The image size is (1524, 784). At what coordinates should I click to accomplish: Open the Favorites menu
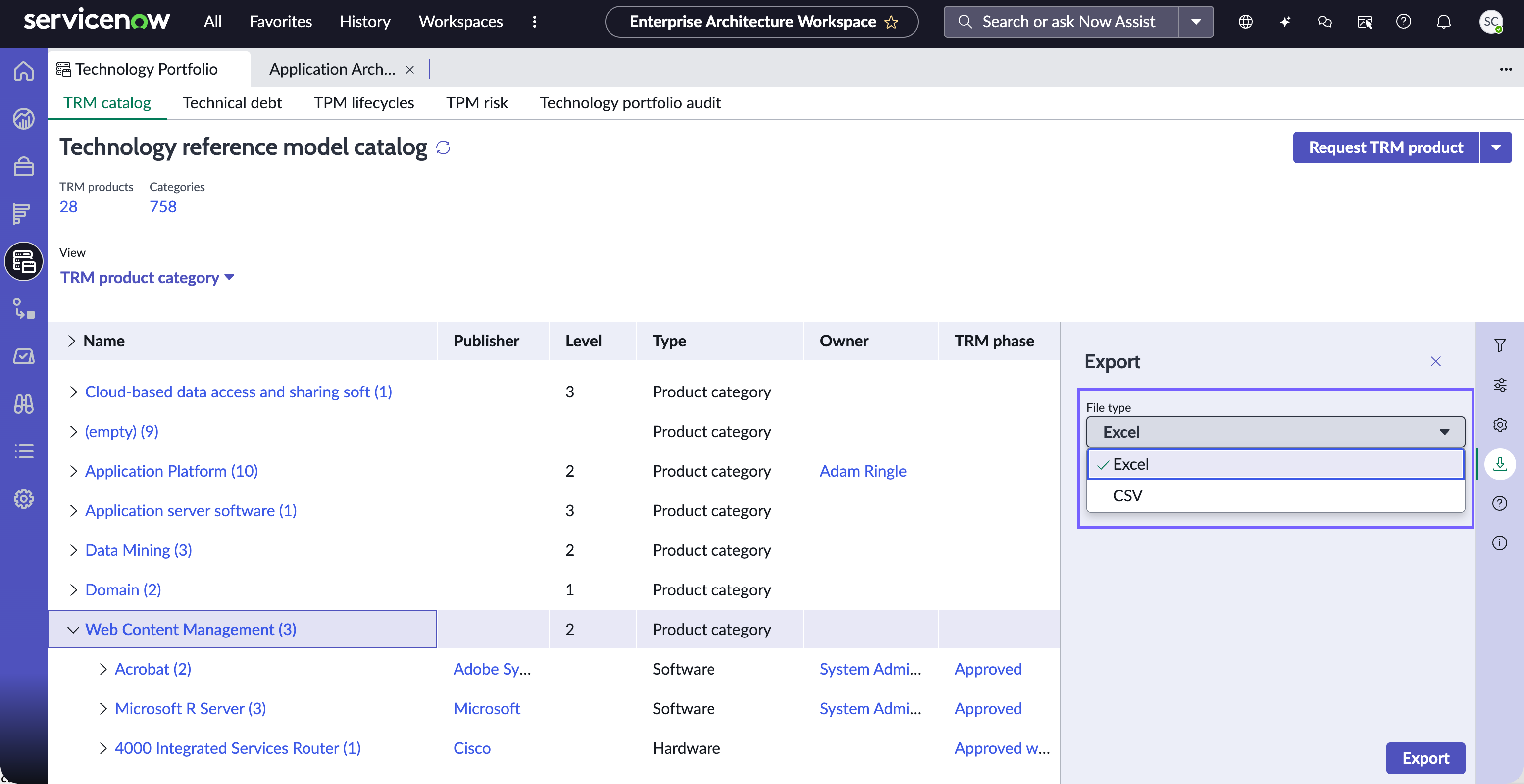coord(280,22)
